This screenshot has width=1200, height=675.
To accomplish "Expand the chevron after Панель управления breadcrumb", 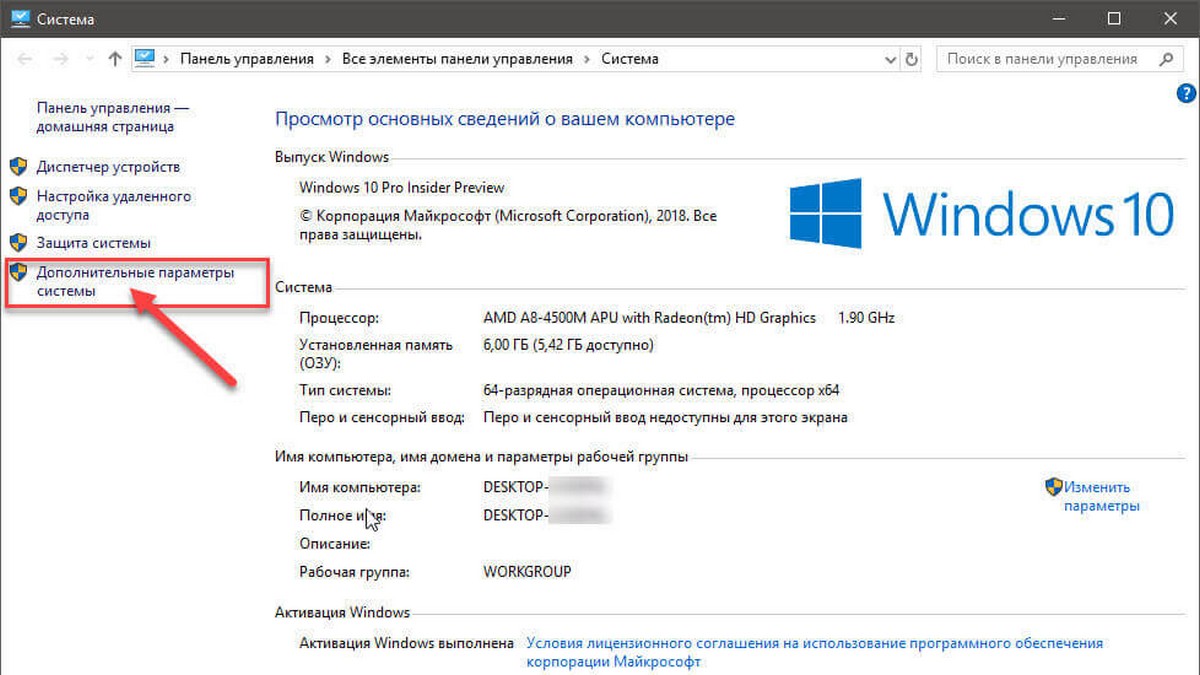I will (328, 59).
